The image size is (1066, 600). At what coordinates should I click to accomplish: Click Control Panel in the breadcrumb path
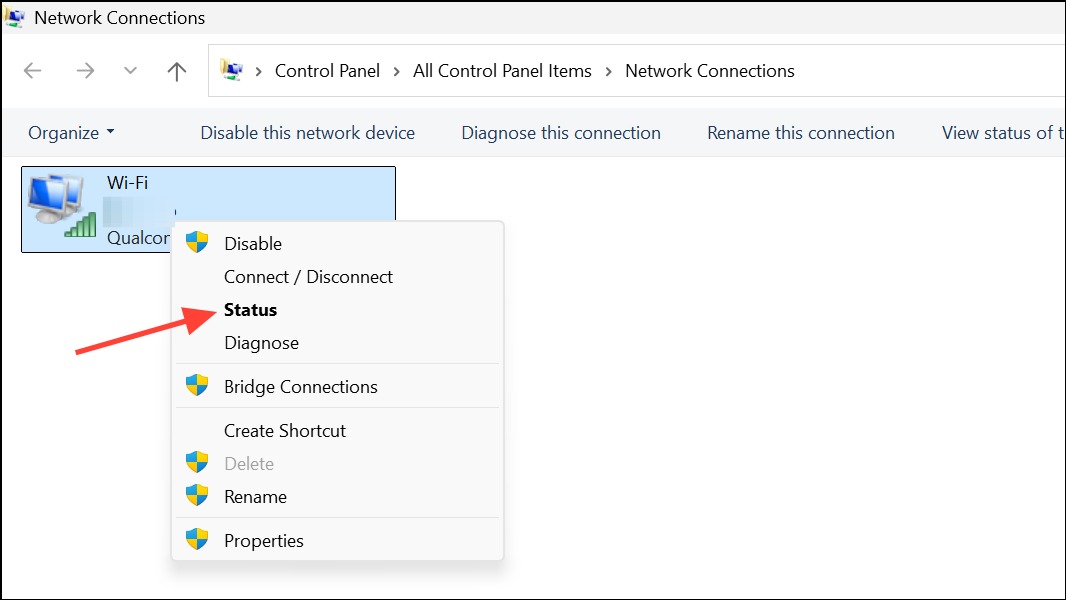pyautogui.click(x=327, y=71)
